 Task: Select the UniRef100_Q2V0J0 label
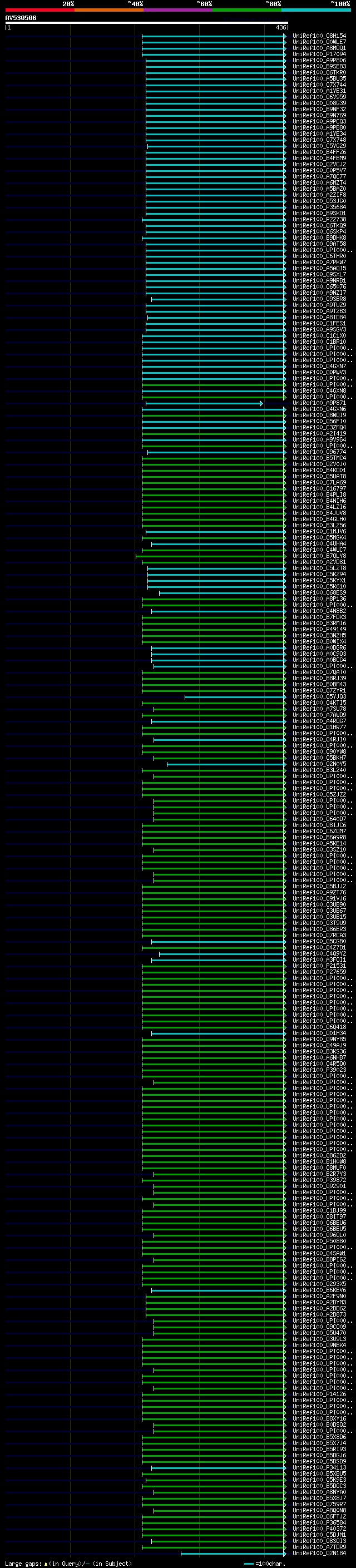[319, 464]
